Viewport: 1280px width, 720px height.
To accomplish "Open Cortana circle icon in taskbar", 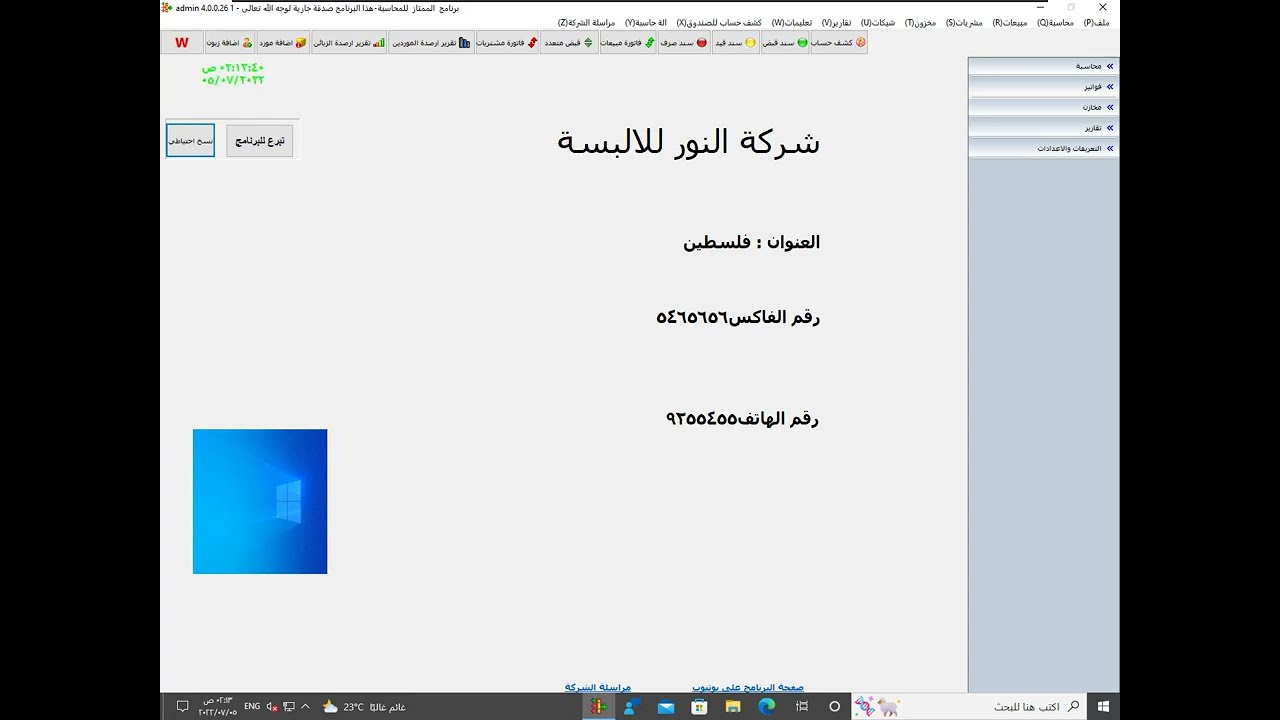I will pos(835,706).
